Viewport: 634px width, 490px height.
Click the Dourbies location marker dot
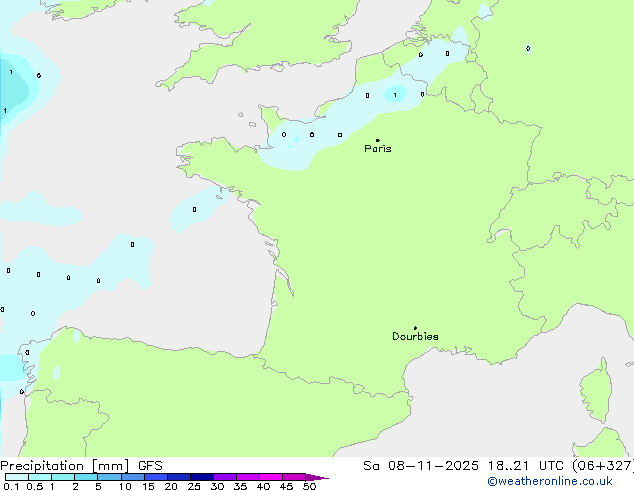tap(415, 328)
